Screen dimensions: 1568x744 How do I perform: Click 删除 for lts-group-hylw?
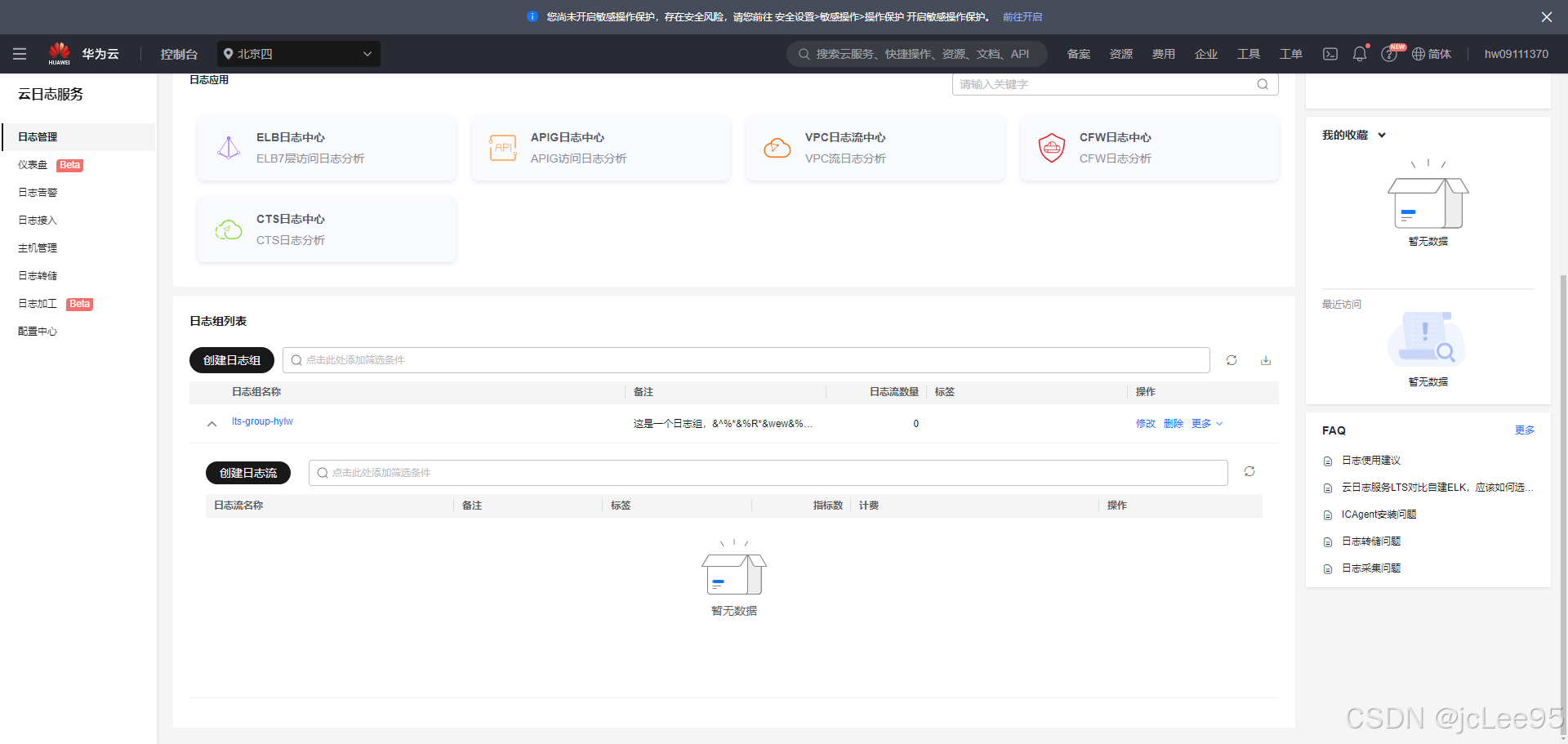coord(1174,424)
